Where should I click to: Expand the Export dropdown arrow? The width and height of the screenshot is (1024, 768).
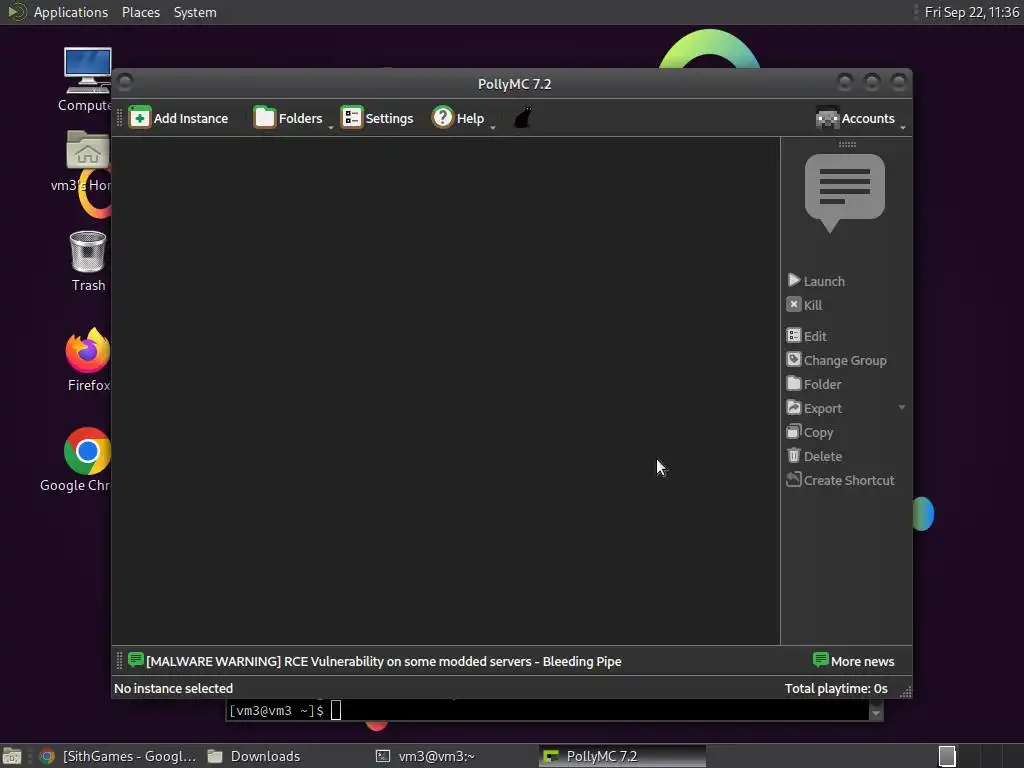pos(902,408)
